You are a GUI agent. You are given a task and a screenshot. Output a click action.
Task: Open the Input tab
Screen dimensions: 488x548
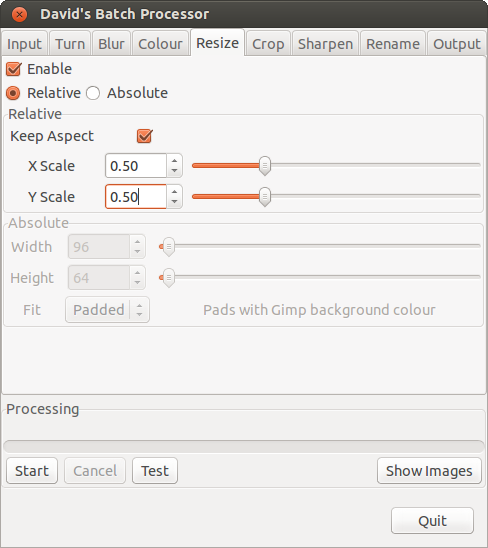[24, 44]
